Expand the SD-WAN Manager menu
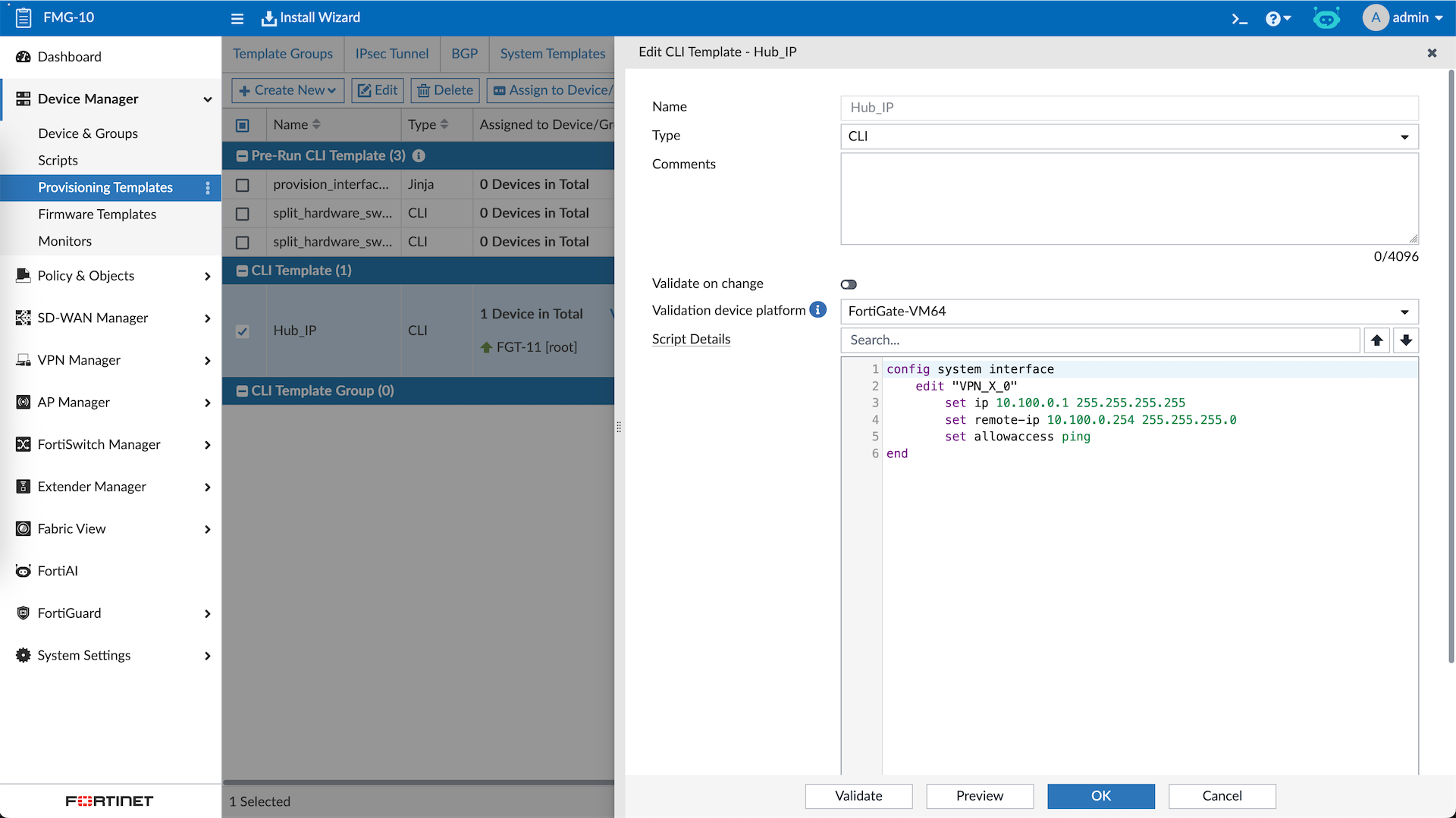This screenshot has width=1456, height=818. point(111,318)
